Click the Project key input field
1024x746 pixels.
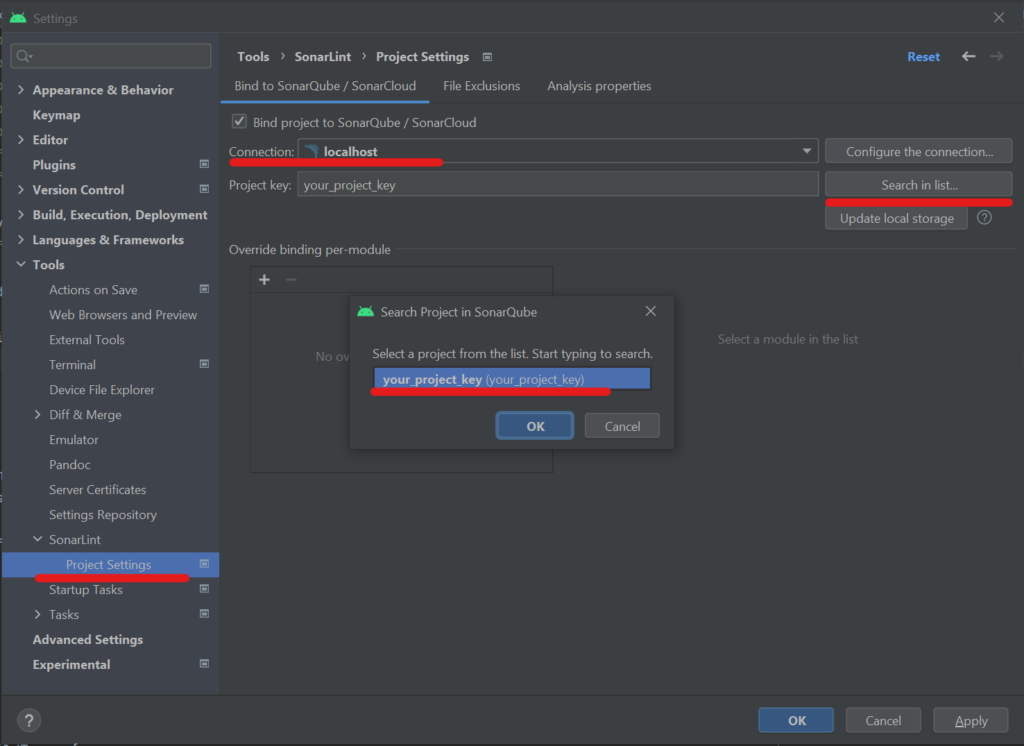click(558, 185)
